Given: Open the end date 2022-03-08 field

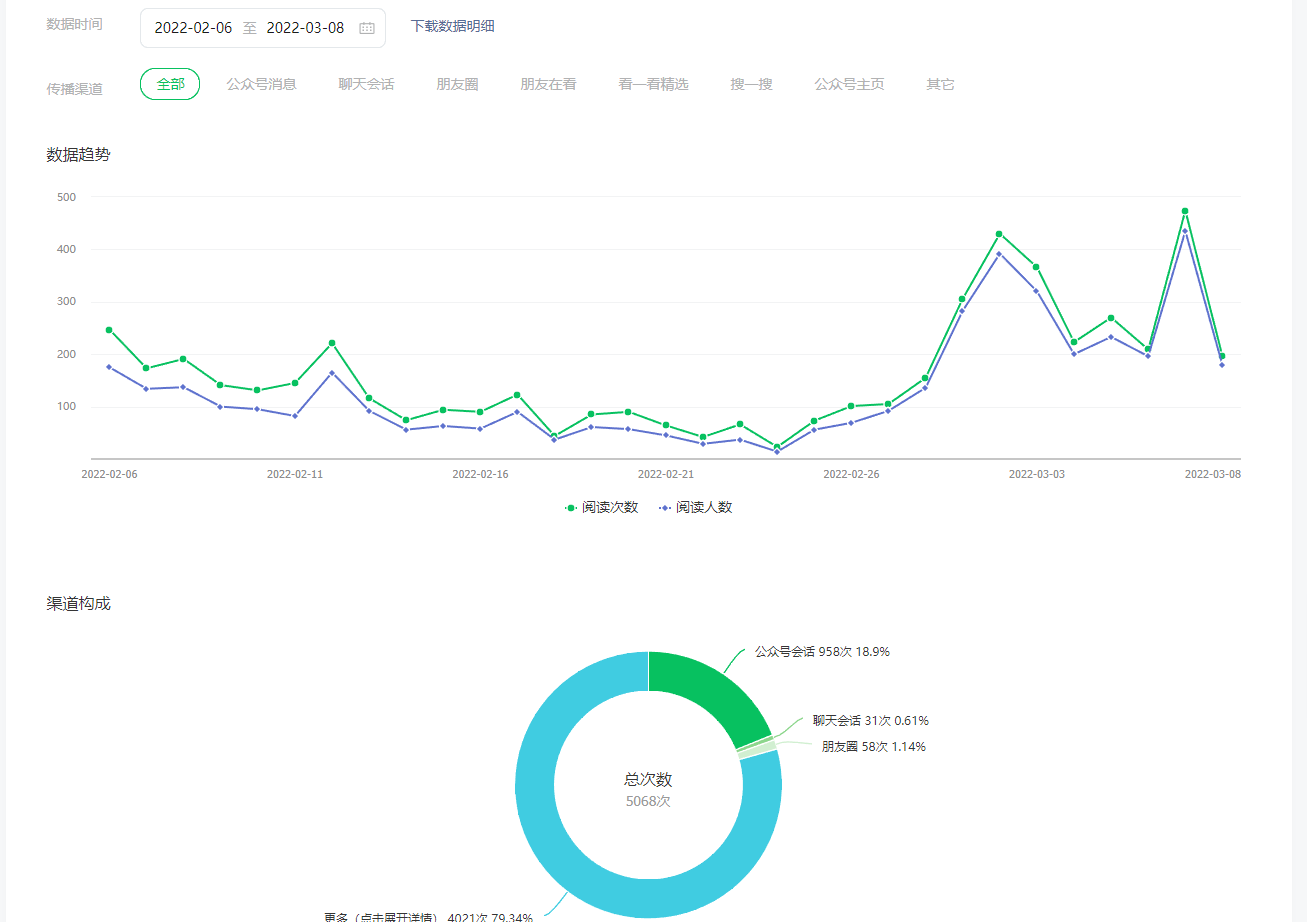Looking at the screenshot, I should tap(305, 28).
